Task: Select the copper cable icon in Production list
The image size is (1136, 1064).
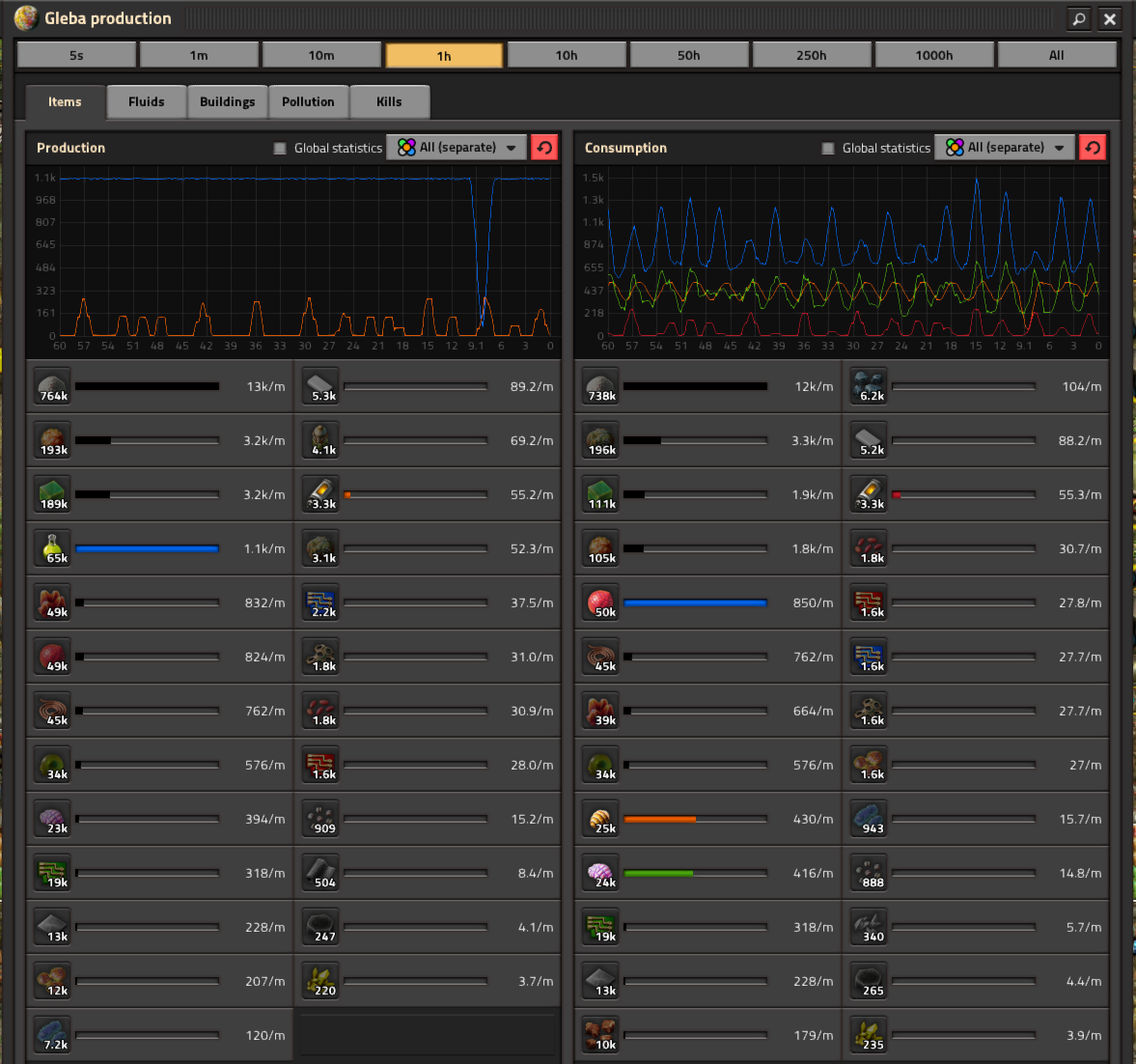Action: pos(52,711)
